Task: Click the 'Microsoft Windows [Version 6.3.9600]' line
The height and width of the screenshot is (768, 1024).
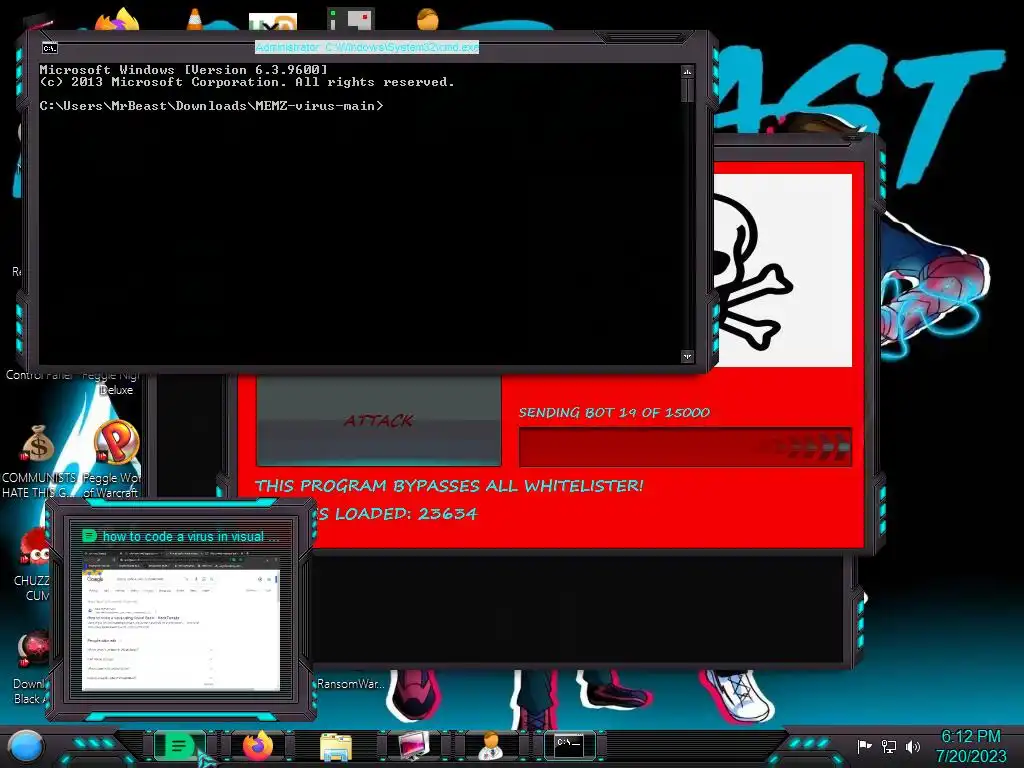Action: [184, 69]
